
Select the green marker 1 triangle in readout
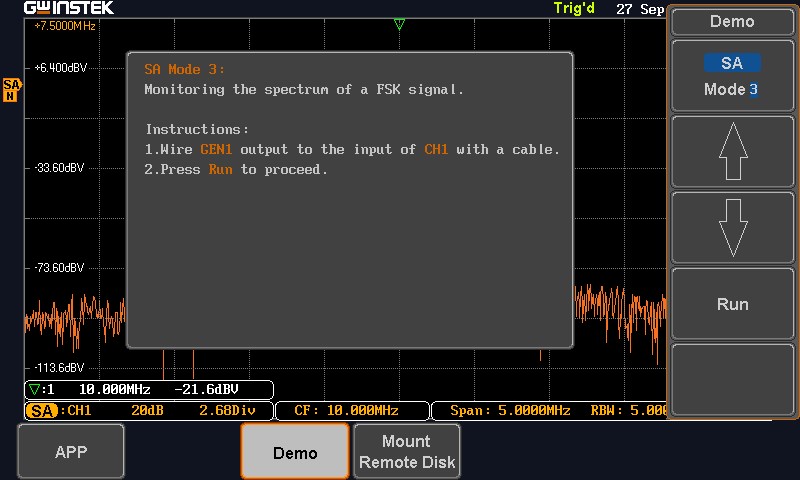click(35, 389)
